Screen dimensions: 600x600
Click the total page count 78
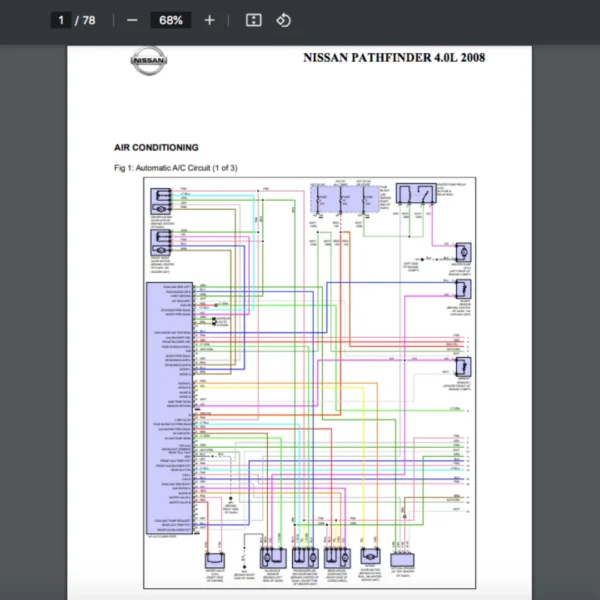tap(89, 20)
